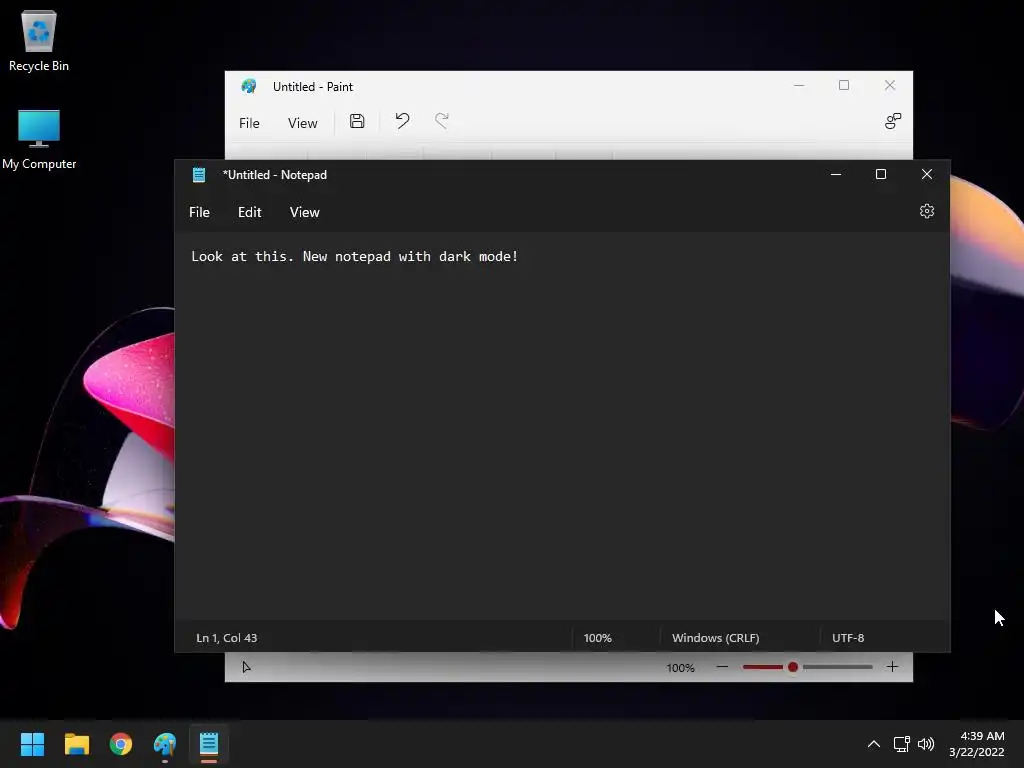
Task: Click the Notepad taskbar icon
Action: coord(209,744)
